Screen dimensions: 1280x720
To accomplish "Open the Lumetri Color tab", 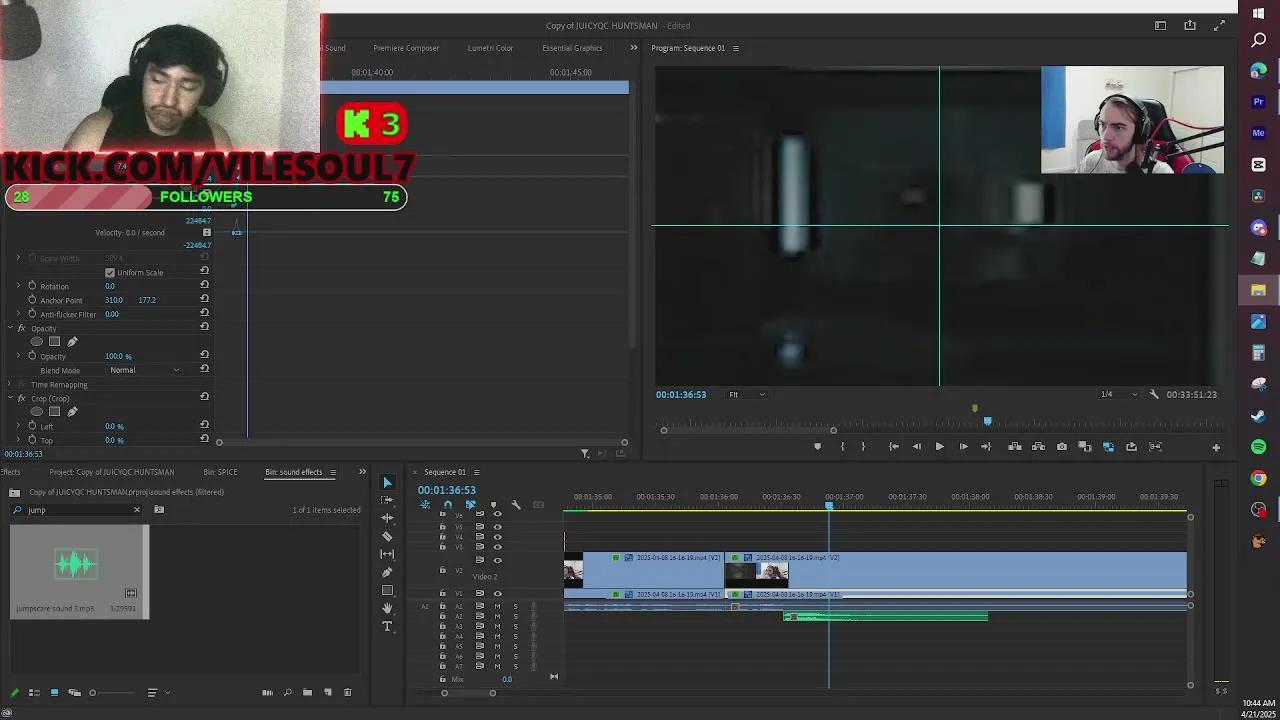I will coord(490,48).
